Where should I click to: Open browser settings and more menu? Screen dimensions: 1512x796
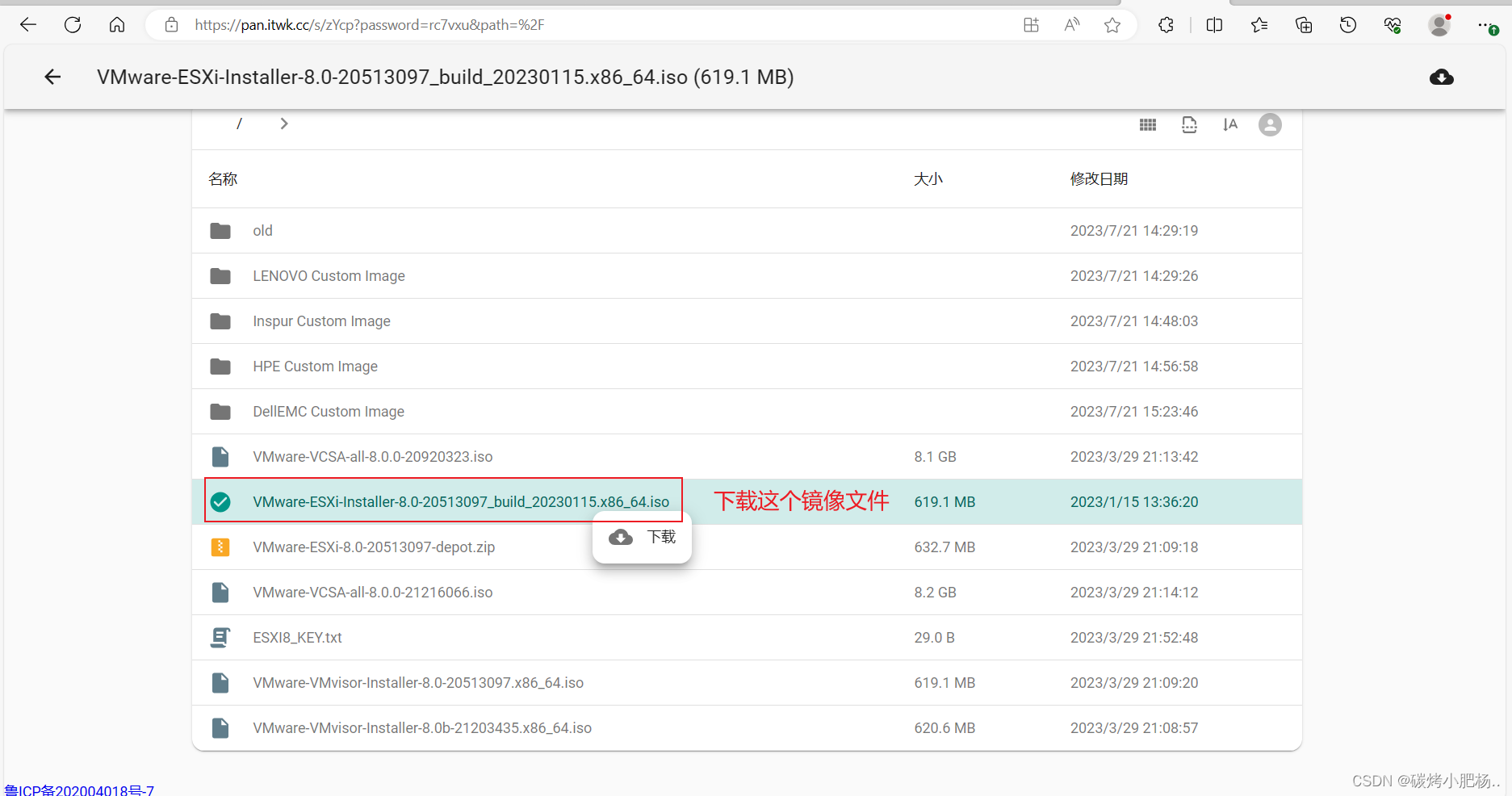click(1486, 25)
